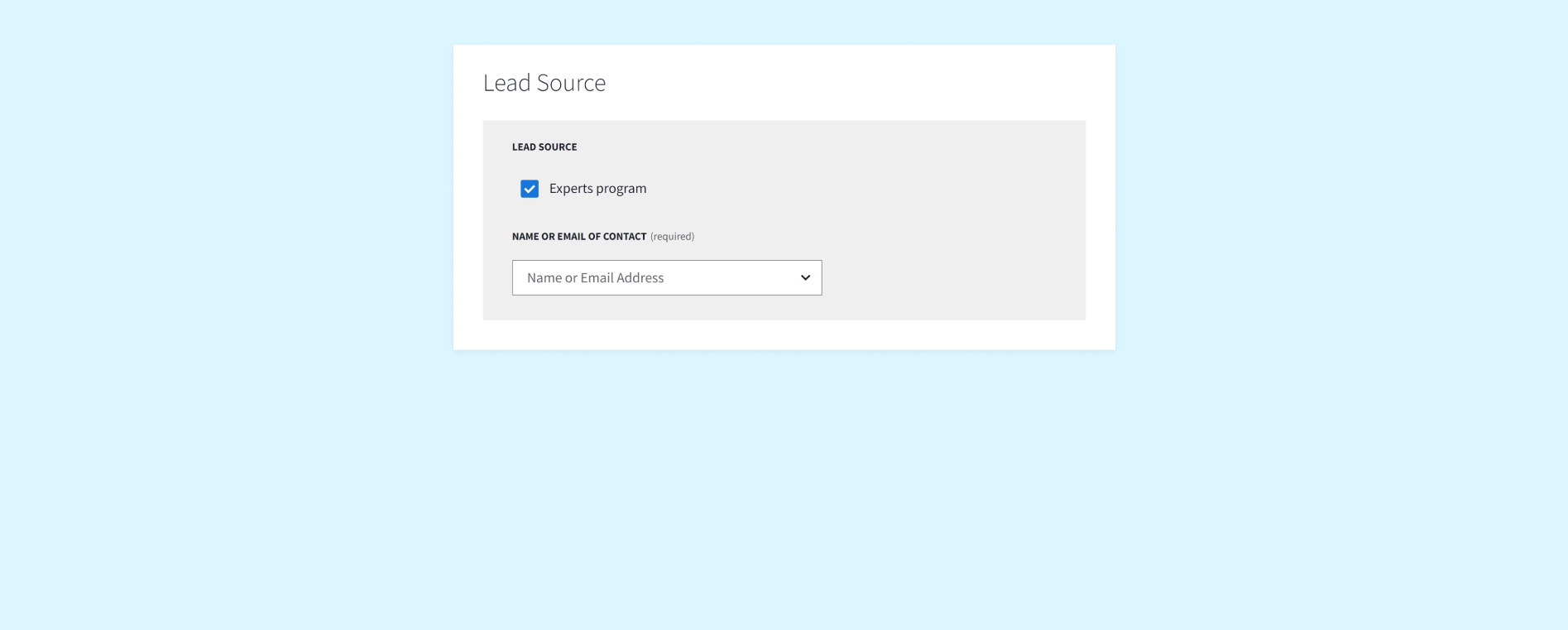Click the word "program" in the checkbox label

pyautogui.click(x=621, y=189)
